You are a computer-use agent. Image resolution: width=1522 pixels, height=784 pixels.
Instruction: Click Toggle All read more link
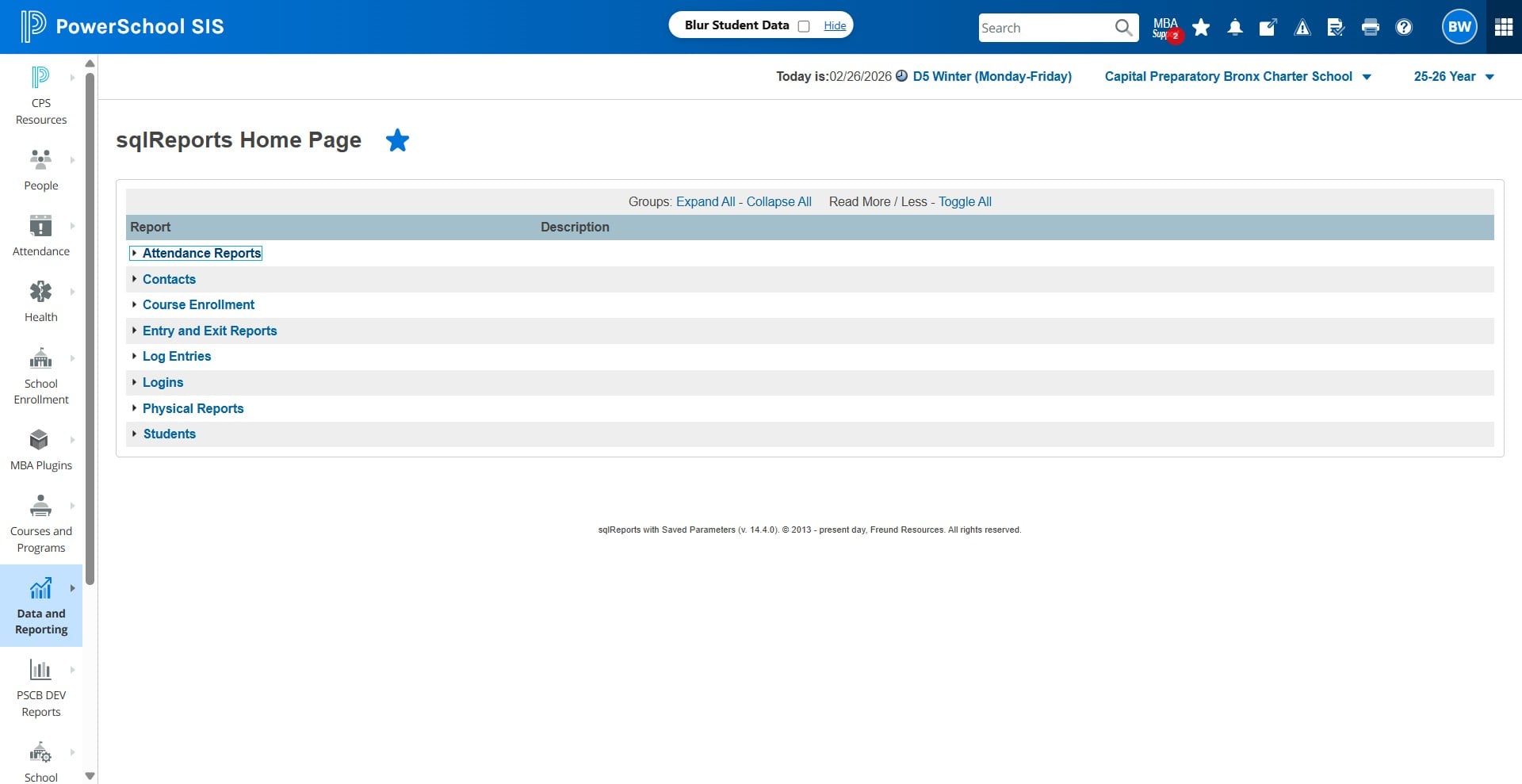coord(965,201)
